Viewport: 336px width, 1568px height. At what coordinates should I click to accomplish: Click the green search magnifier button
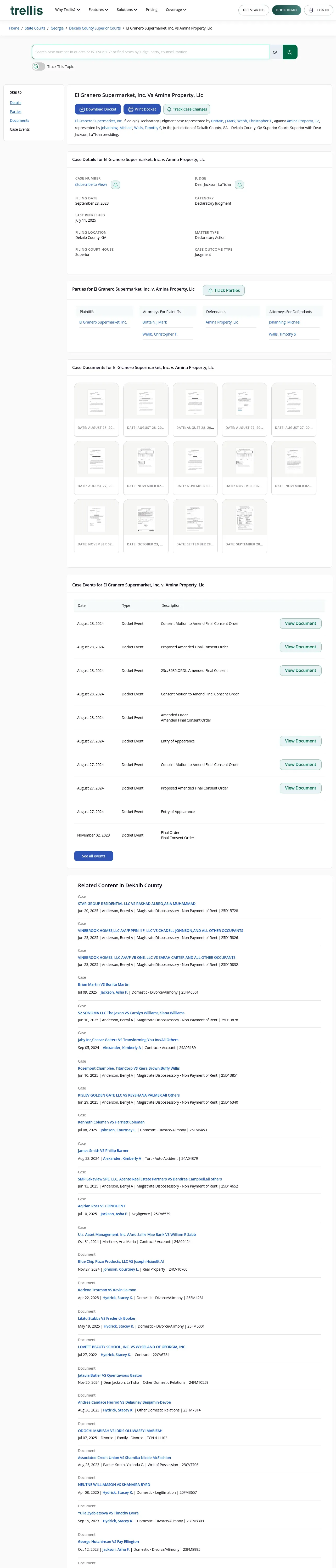tap(290, 52)
